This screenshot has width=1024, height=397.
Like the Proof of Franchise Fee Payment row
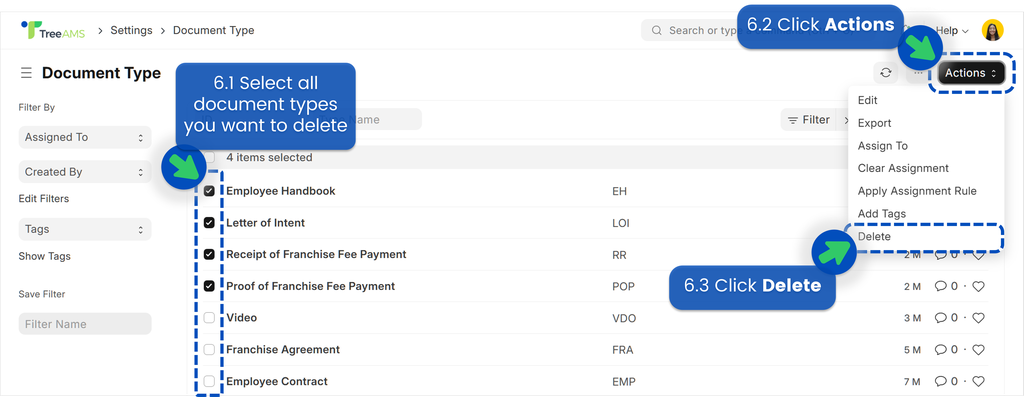(x=978, y=286)
